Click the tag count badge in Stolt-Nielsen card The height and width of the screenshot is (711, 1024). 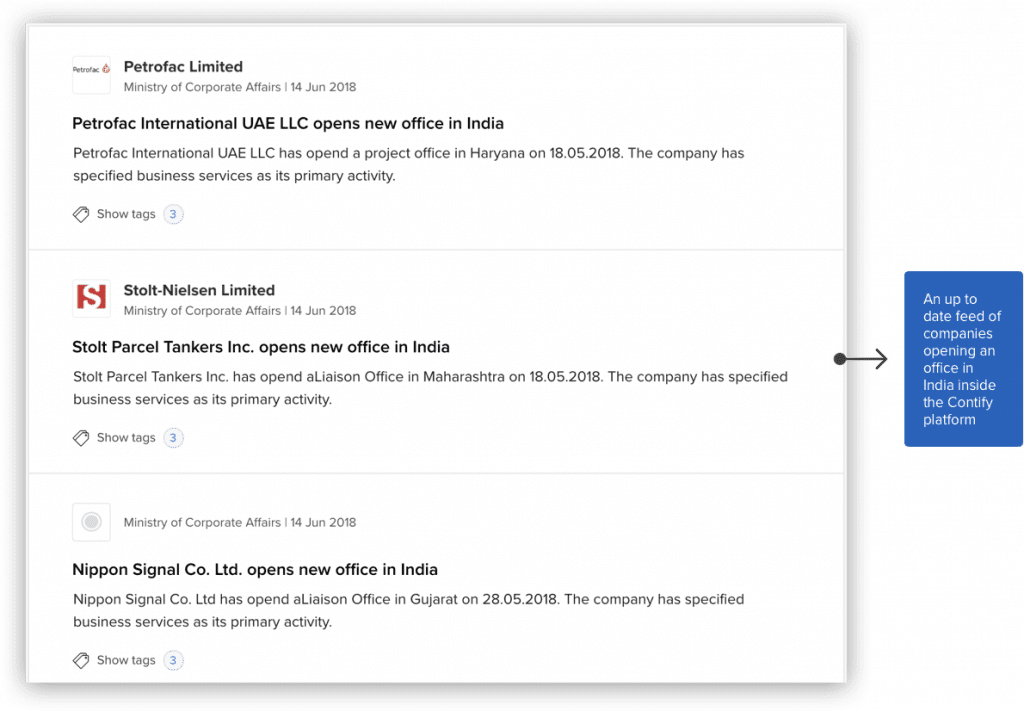click(173, 437)
